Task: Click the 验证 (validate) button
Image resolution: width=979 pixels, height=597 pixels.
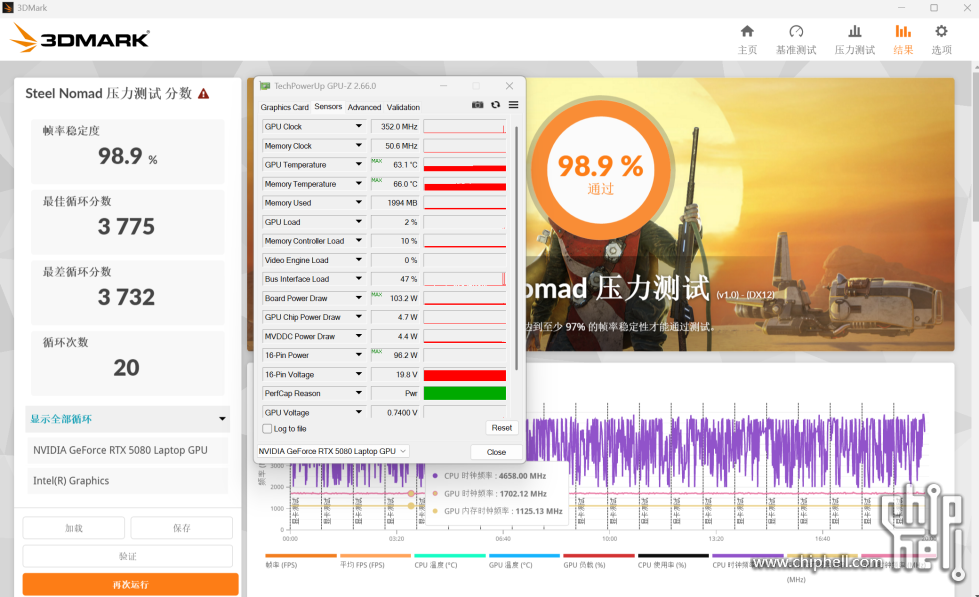Action: pyautogui.click(x=127, y=556)
